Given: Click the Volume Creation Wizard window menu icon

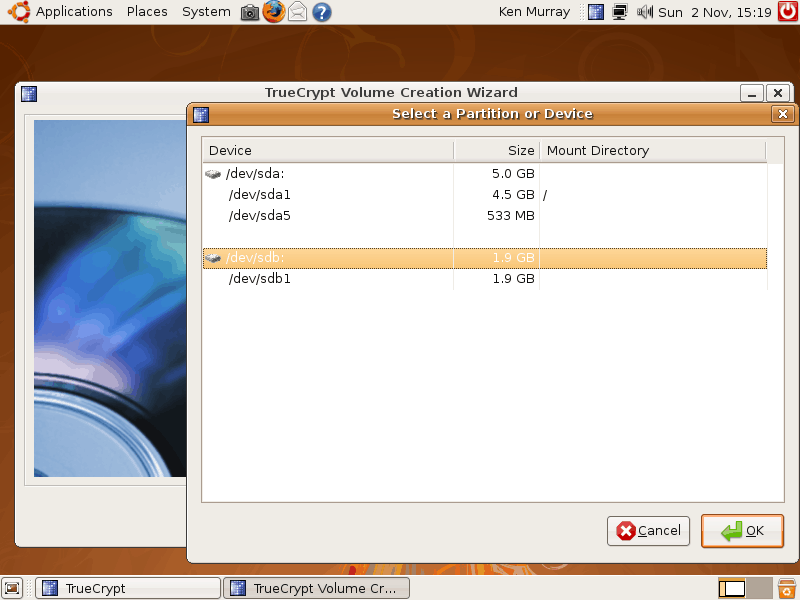Looking at the screenshot, I should pos(29,93).
